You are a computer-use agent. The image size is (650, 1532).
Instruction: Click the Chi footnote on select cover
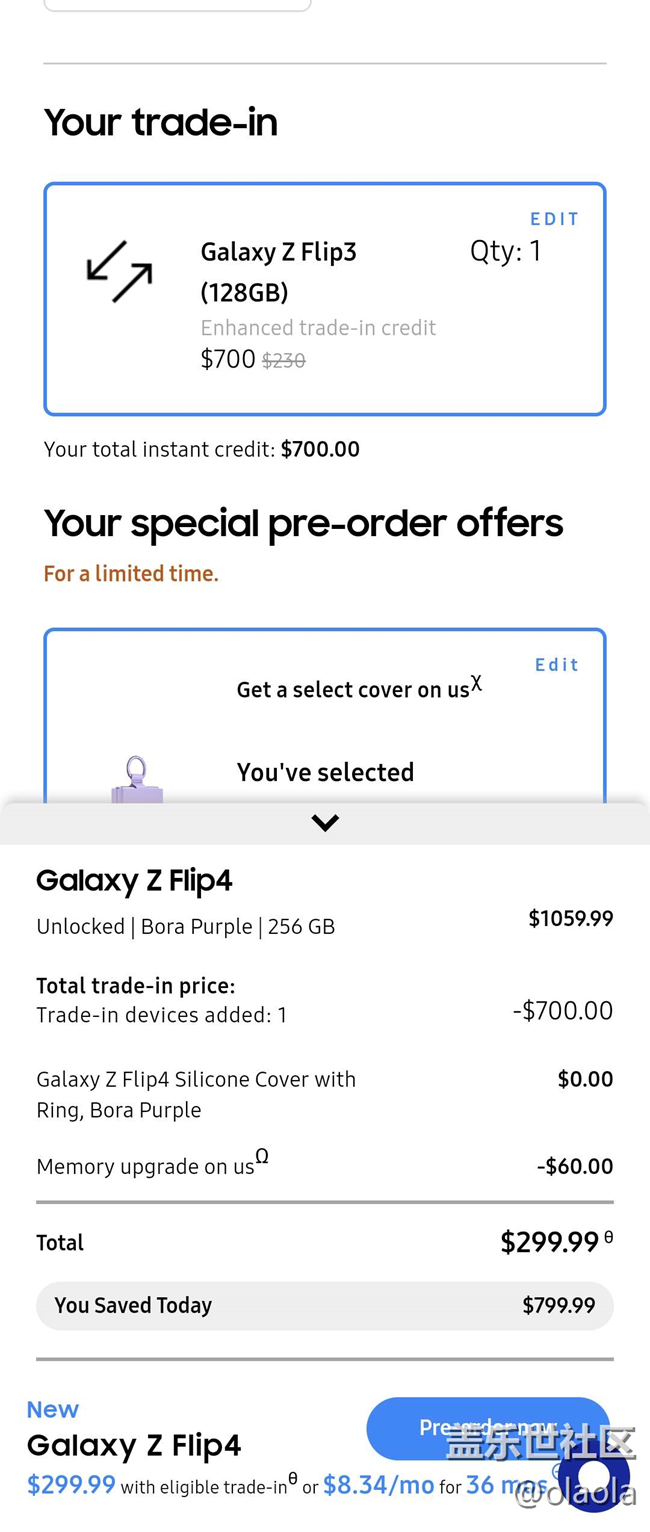[x=477, y=683]
